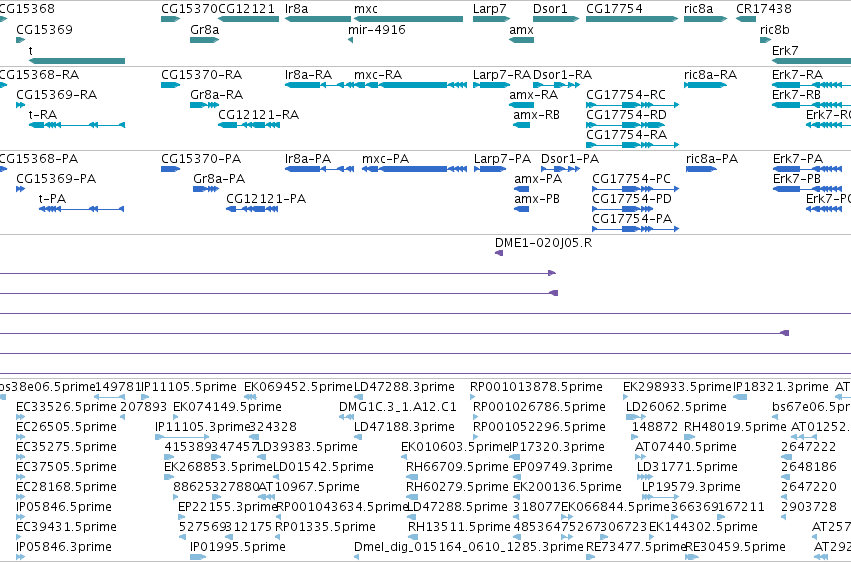851x562 pixels.
Task: Click the CG17754-PA protein label
Action: click(632, 219)
